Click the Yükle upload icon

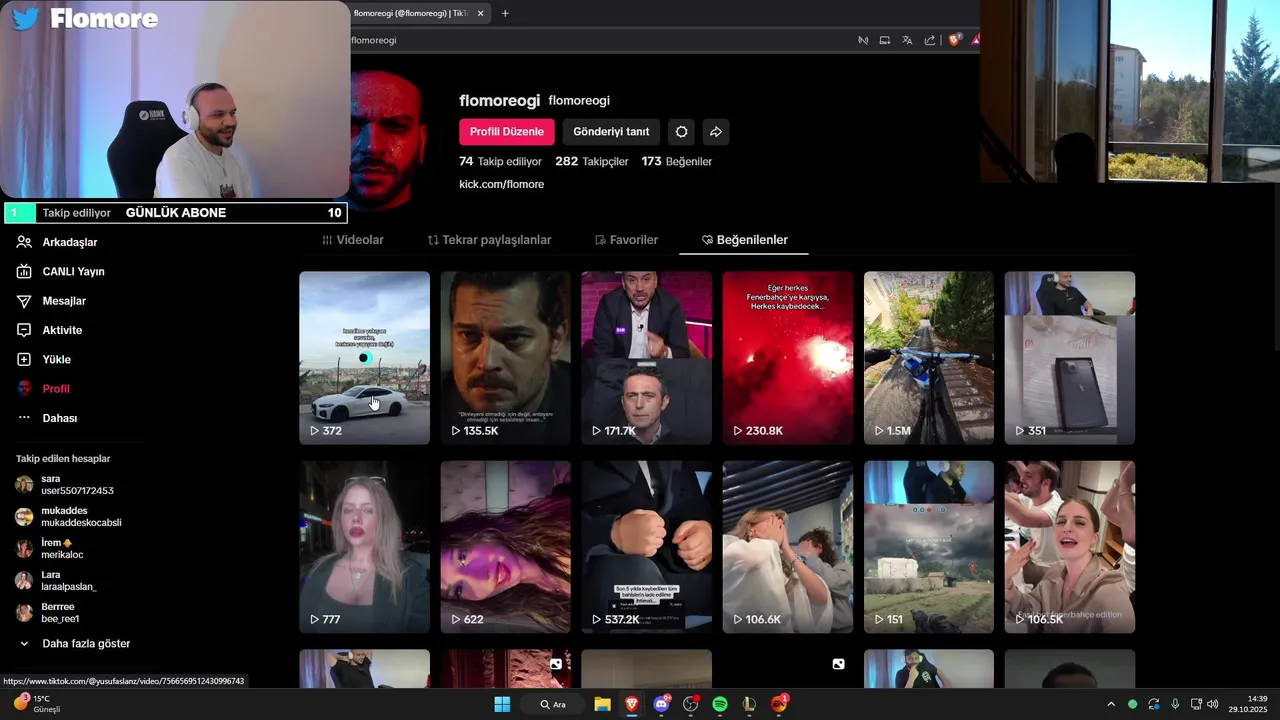tap(24, 359)
